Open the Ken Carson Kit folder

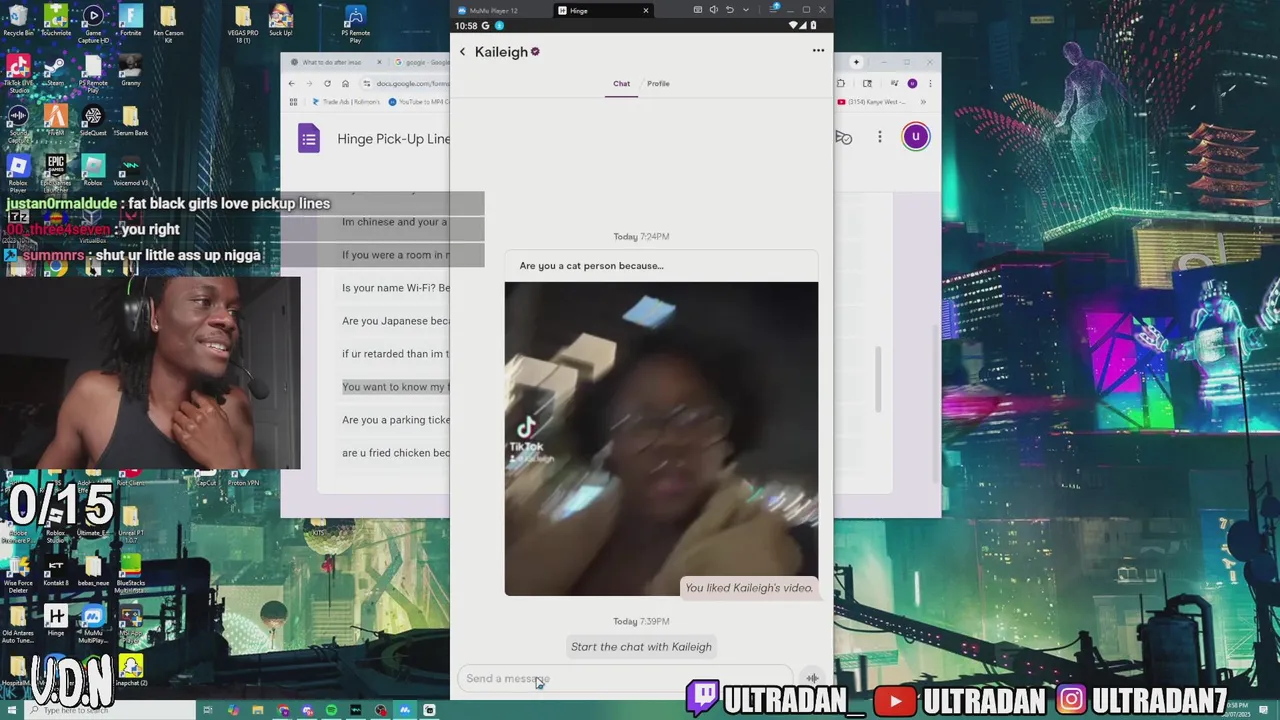(x=168, y=21)
